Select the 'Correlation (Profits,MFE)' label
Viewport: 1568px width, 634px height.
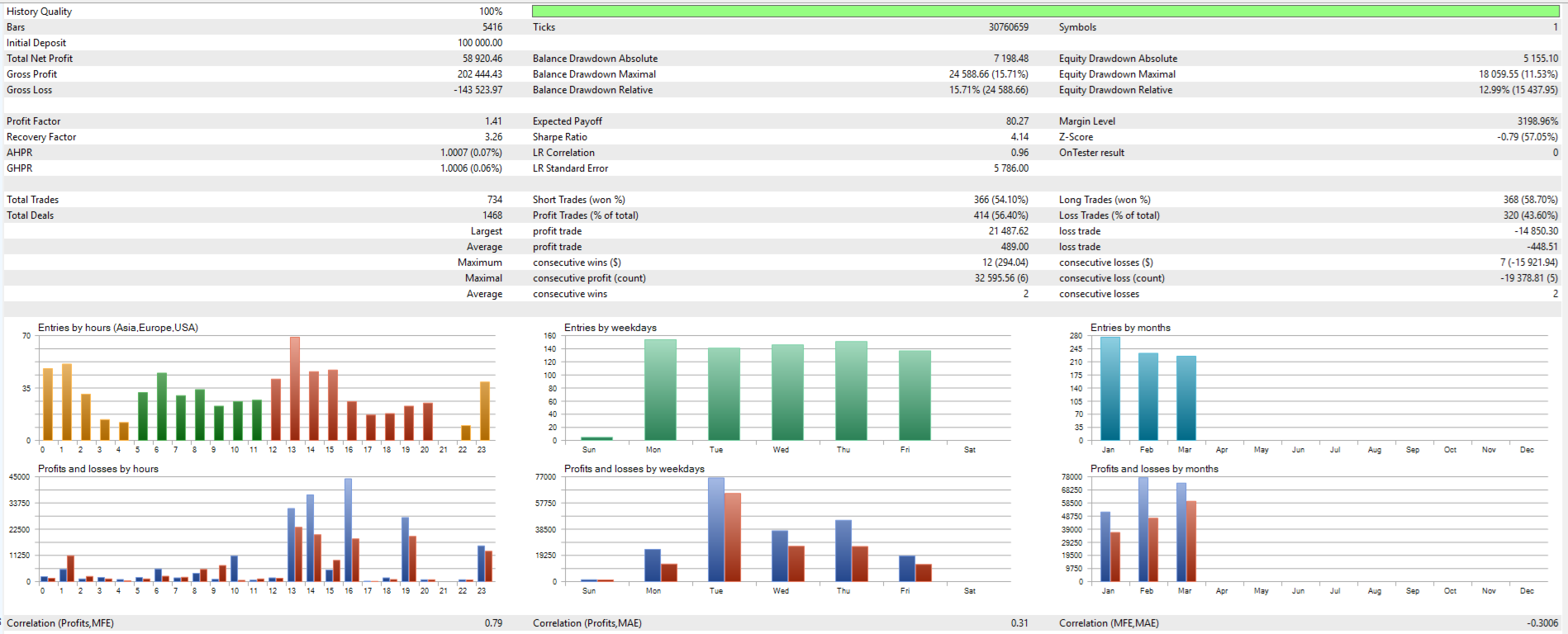click(x=60, y=623)
